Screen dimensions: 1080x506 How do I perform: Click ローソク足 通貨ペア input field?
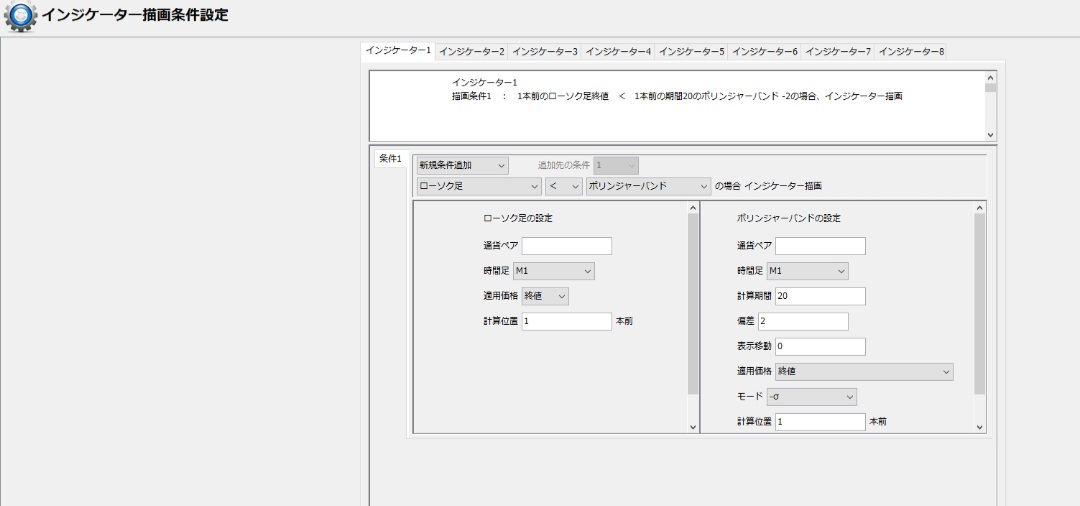pos(566,246)
